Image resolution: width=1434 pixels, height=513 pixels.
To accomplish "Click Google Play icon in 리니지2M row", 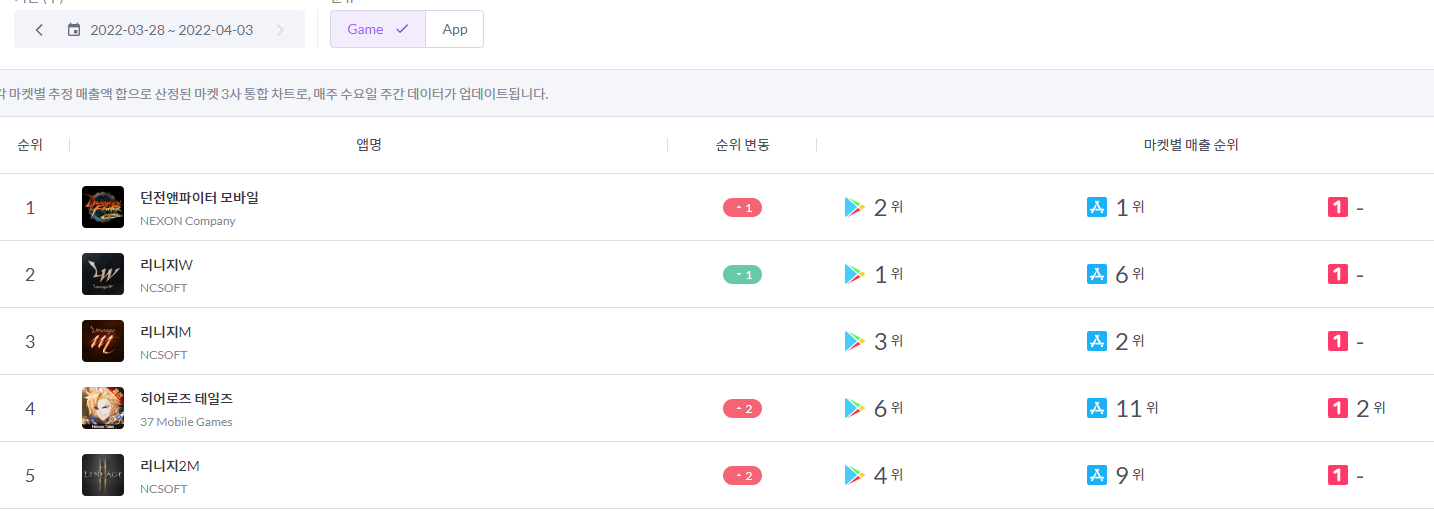I will click(854, 475).
